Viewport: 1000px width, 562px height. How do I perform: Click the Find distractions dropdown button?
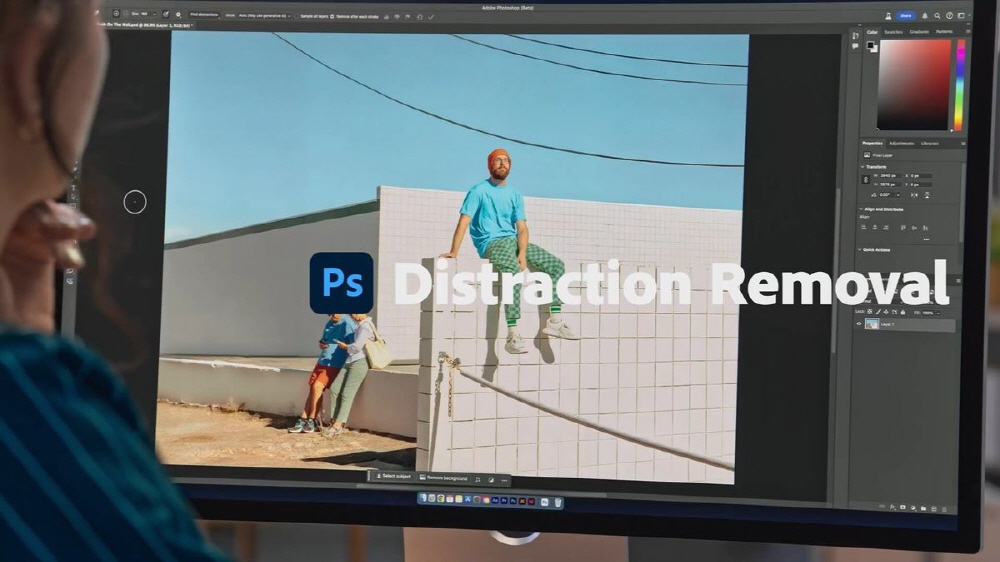204,16
